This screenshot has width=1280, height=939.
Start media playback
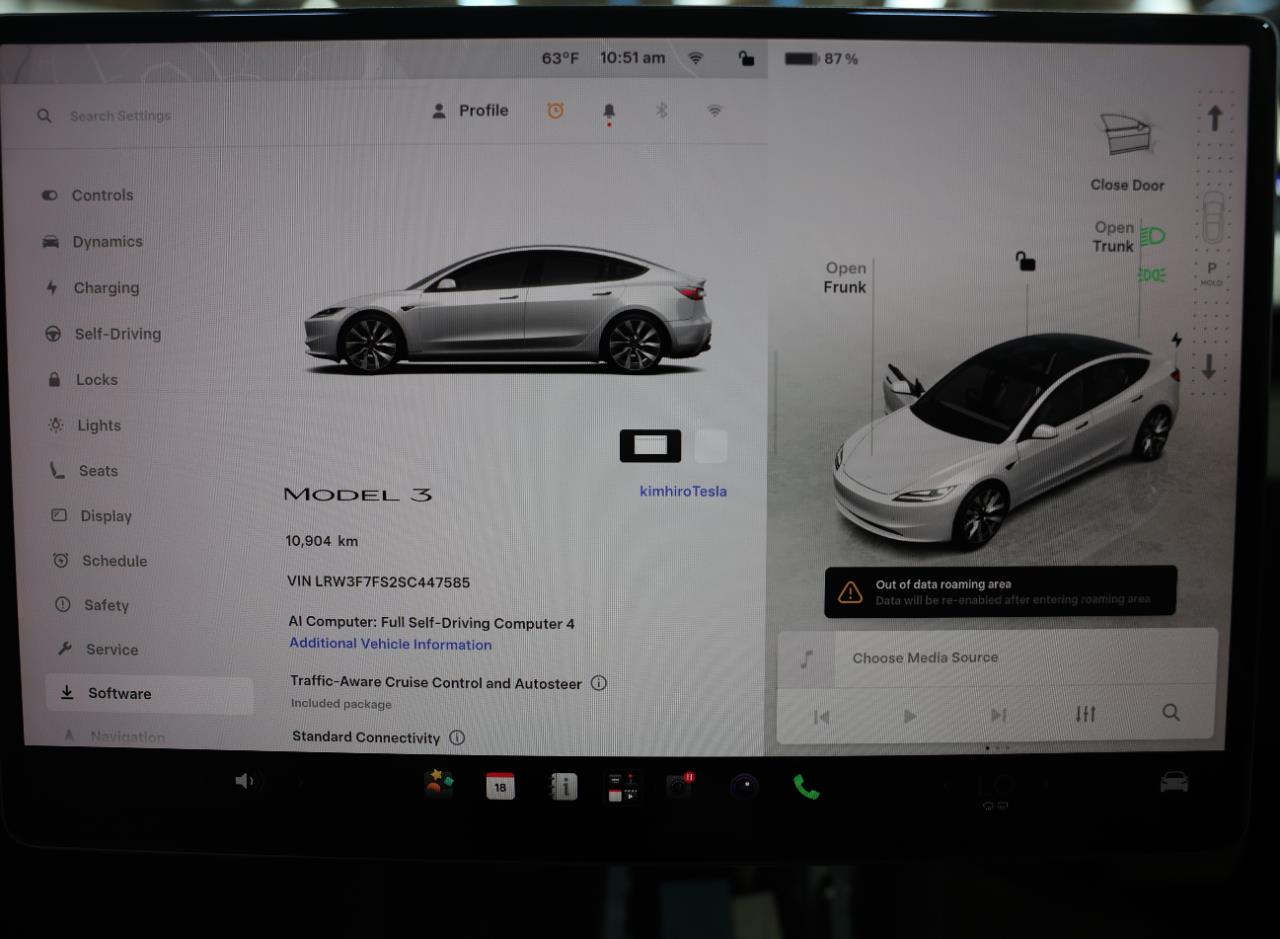point(910,716)
